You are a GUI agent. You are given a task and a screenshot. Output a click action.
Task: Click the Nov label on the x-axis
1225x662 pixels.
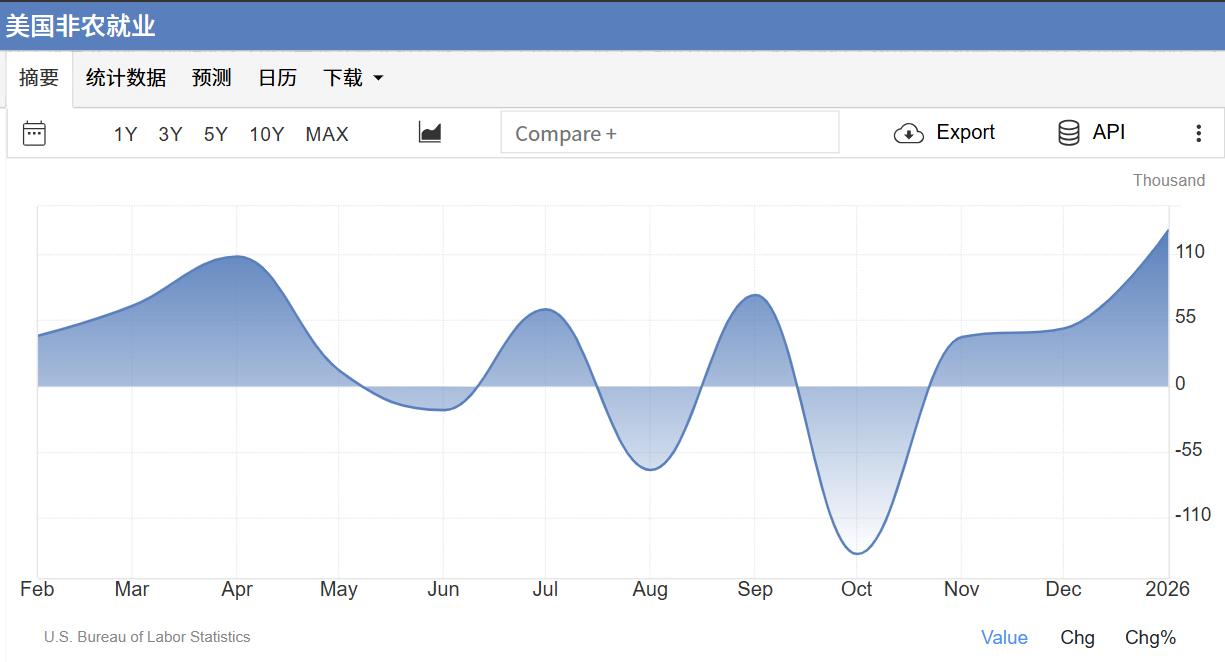pyautogui.click(x=962, y=589)
